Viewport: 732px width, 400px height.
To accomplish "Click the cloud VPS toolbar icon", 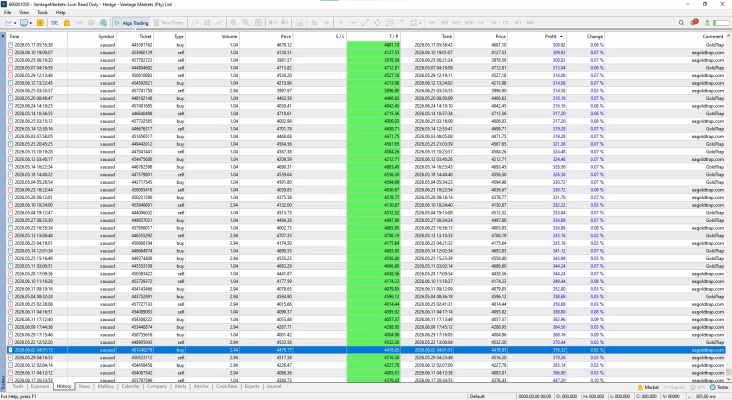I will click(91, 22).
